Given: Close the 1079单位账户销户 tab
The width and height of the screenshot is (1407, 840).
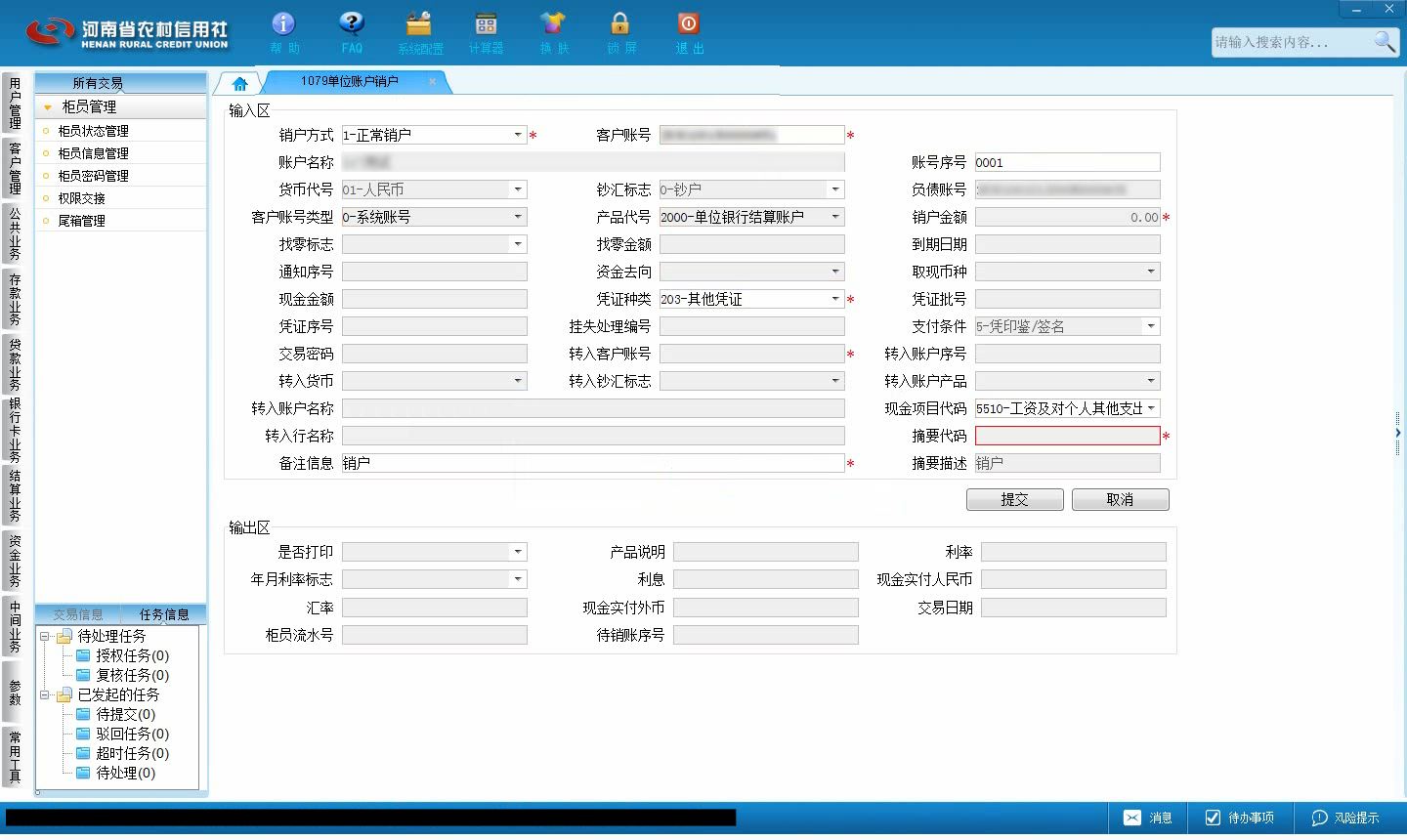Looking at the screenshot, I should [433, 82].
